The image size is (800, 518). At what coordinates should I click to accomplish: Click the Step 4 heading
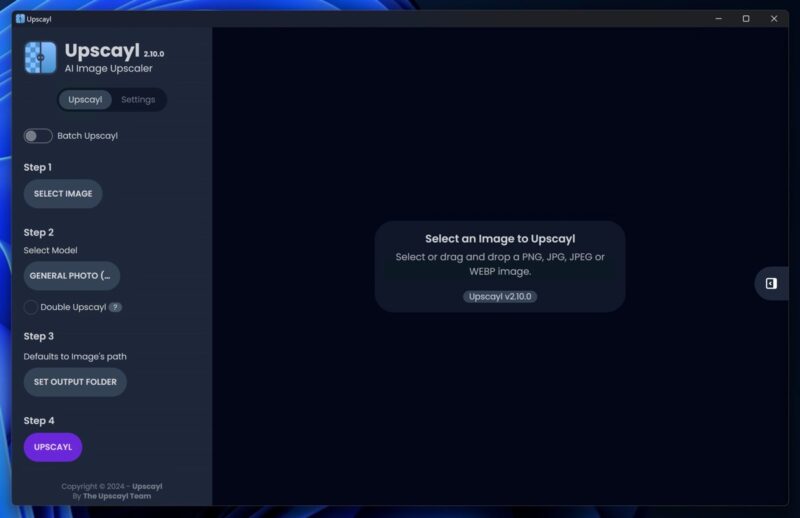(39, 421)
